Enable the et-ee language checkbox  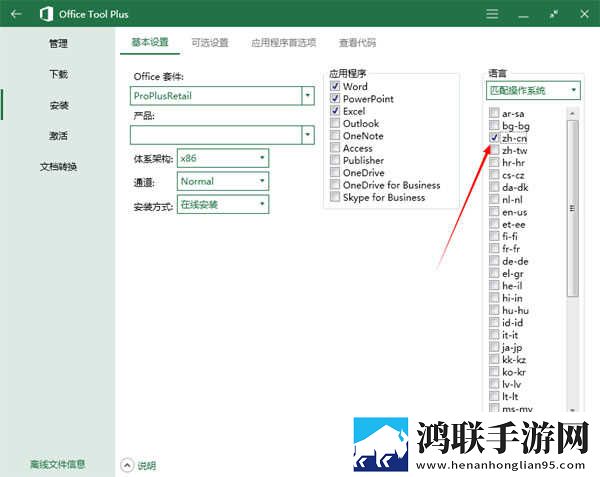[494, 224]
